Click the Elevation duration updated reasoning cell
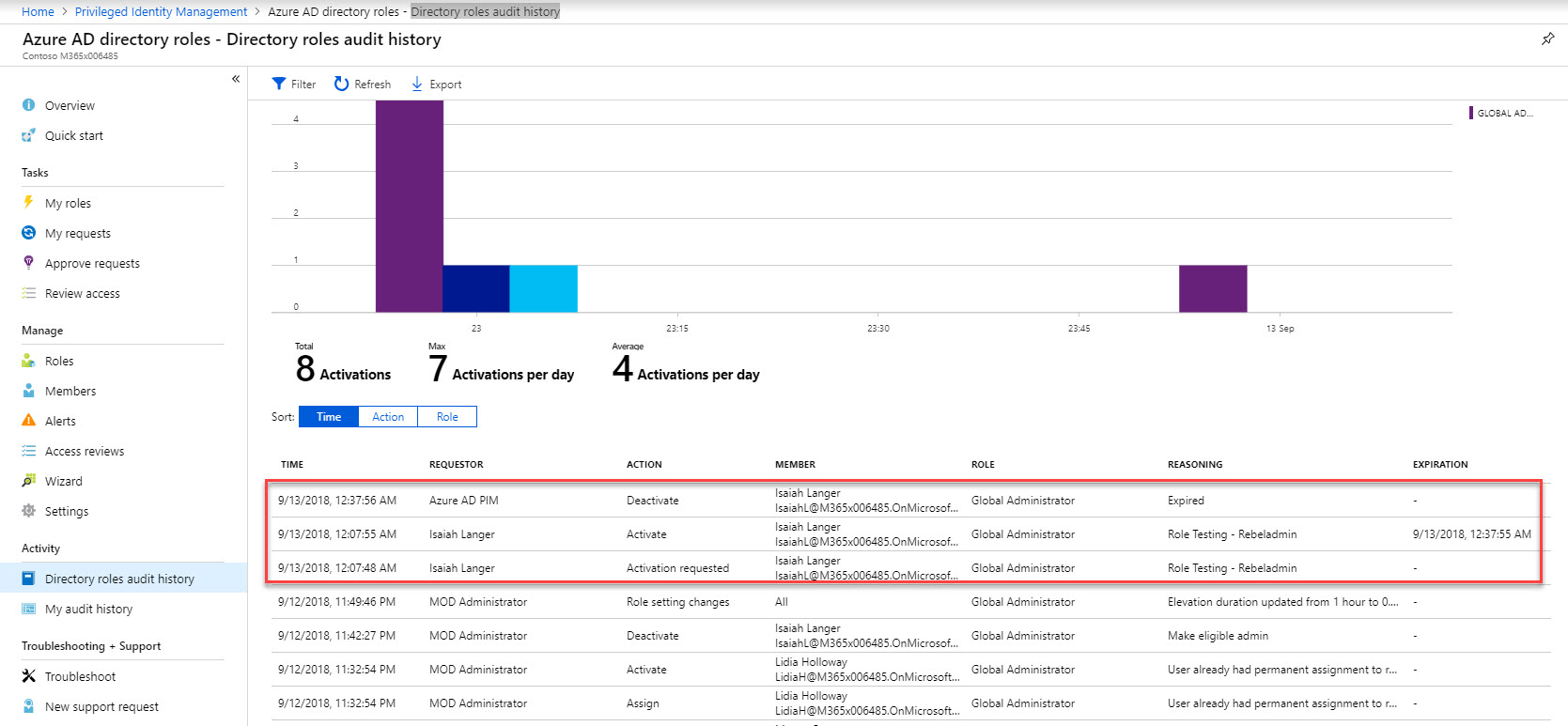This screenshot has width=1568, height=726. coord(1282,602)
